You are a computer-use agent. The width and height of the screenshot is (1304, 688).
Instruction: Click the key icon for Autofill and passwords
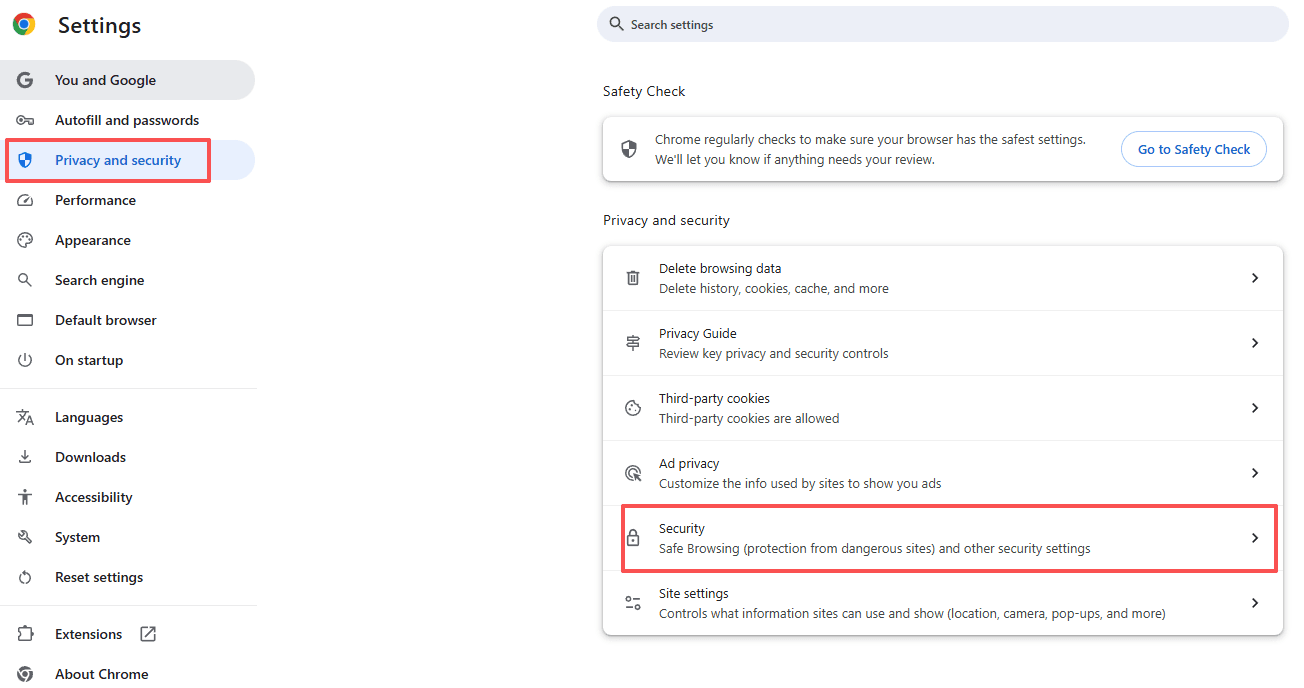(x=25, y=120)
